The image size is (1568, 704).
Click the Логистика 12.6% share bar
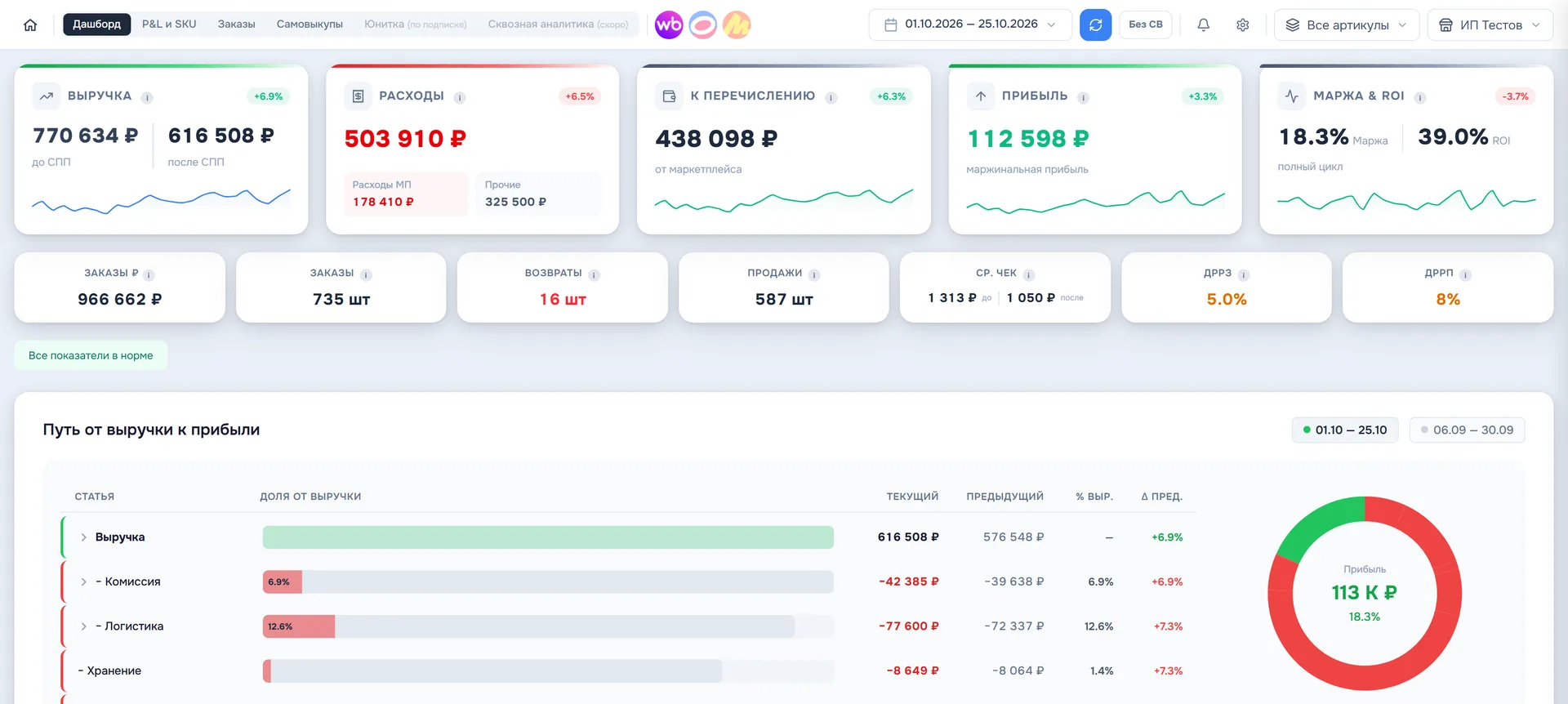pos(299,626)
